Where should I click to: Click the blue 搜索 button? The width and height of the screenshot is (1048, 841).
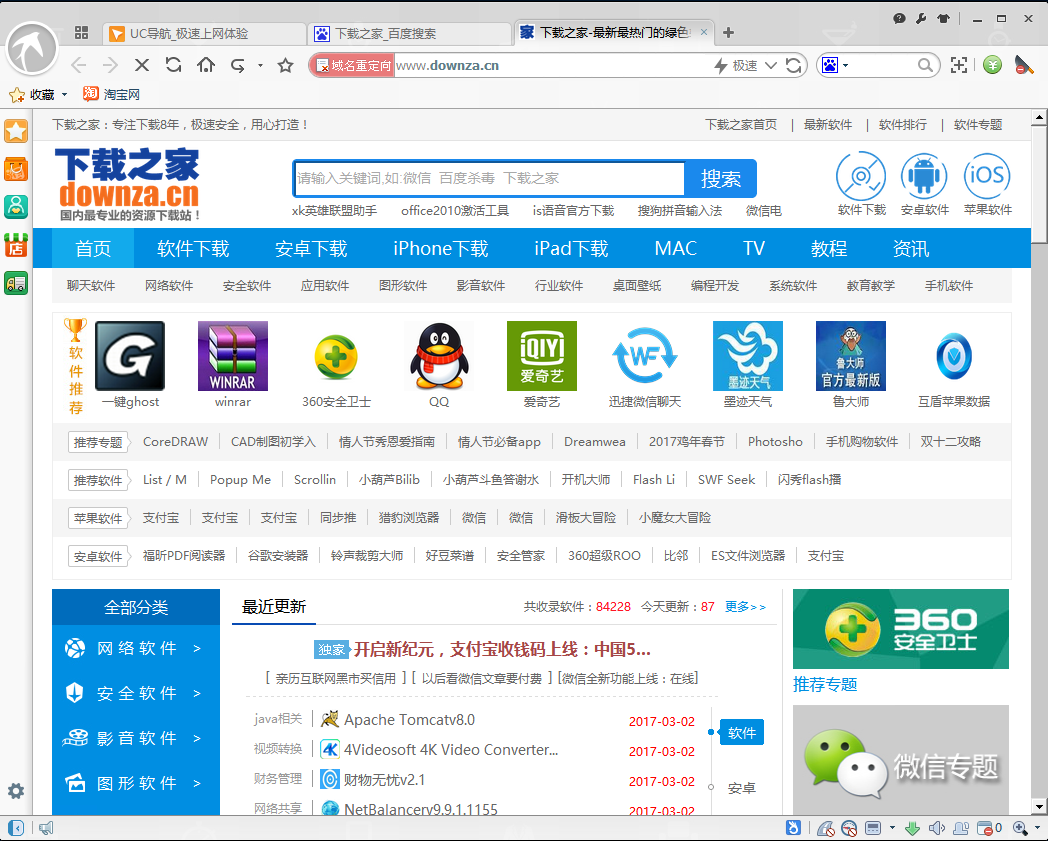coord(721,178)
